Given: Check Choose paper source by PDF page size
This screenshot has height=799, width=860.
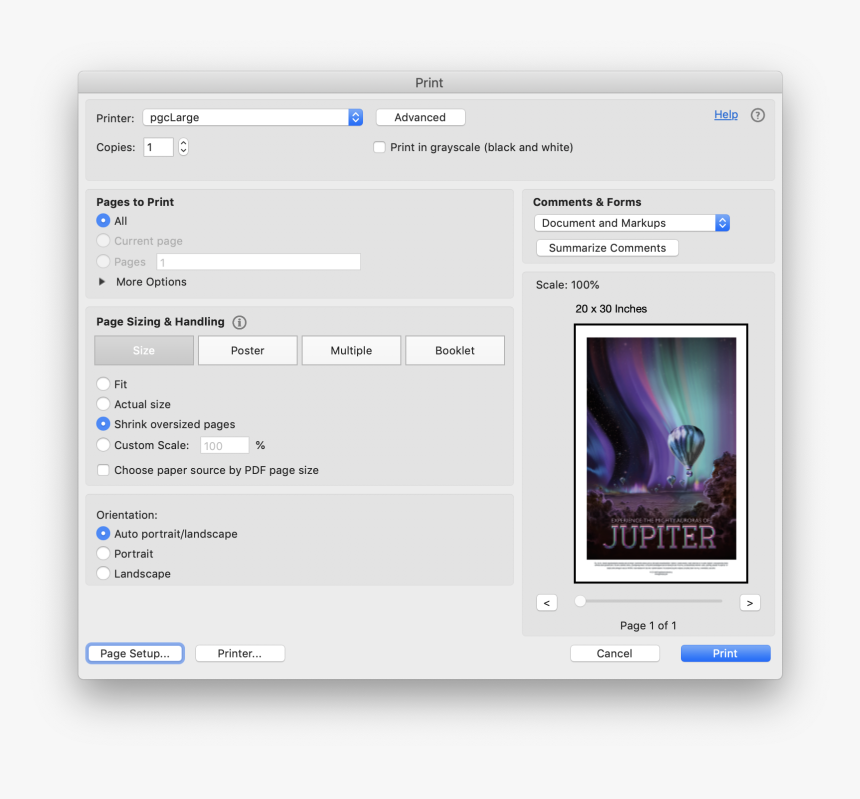Looking at the screenshot, I should [x=103, y=470].
